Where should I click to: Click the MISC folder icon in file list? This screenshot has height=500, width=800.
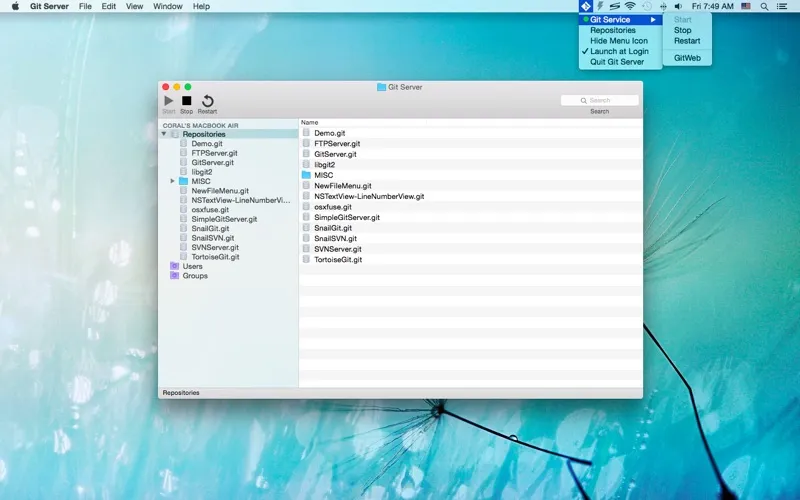306,175
